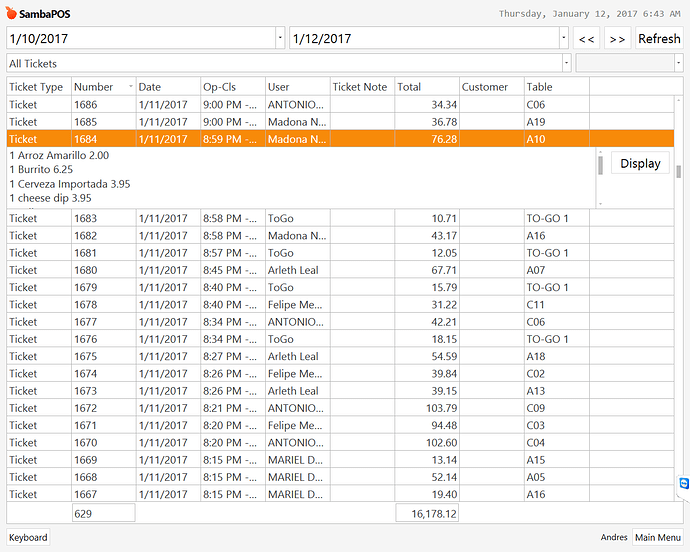Select ticket number 1685
The height and width of the screenshot is (552, 690).
click(85, 122)
